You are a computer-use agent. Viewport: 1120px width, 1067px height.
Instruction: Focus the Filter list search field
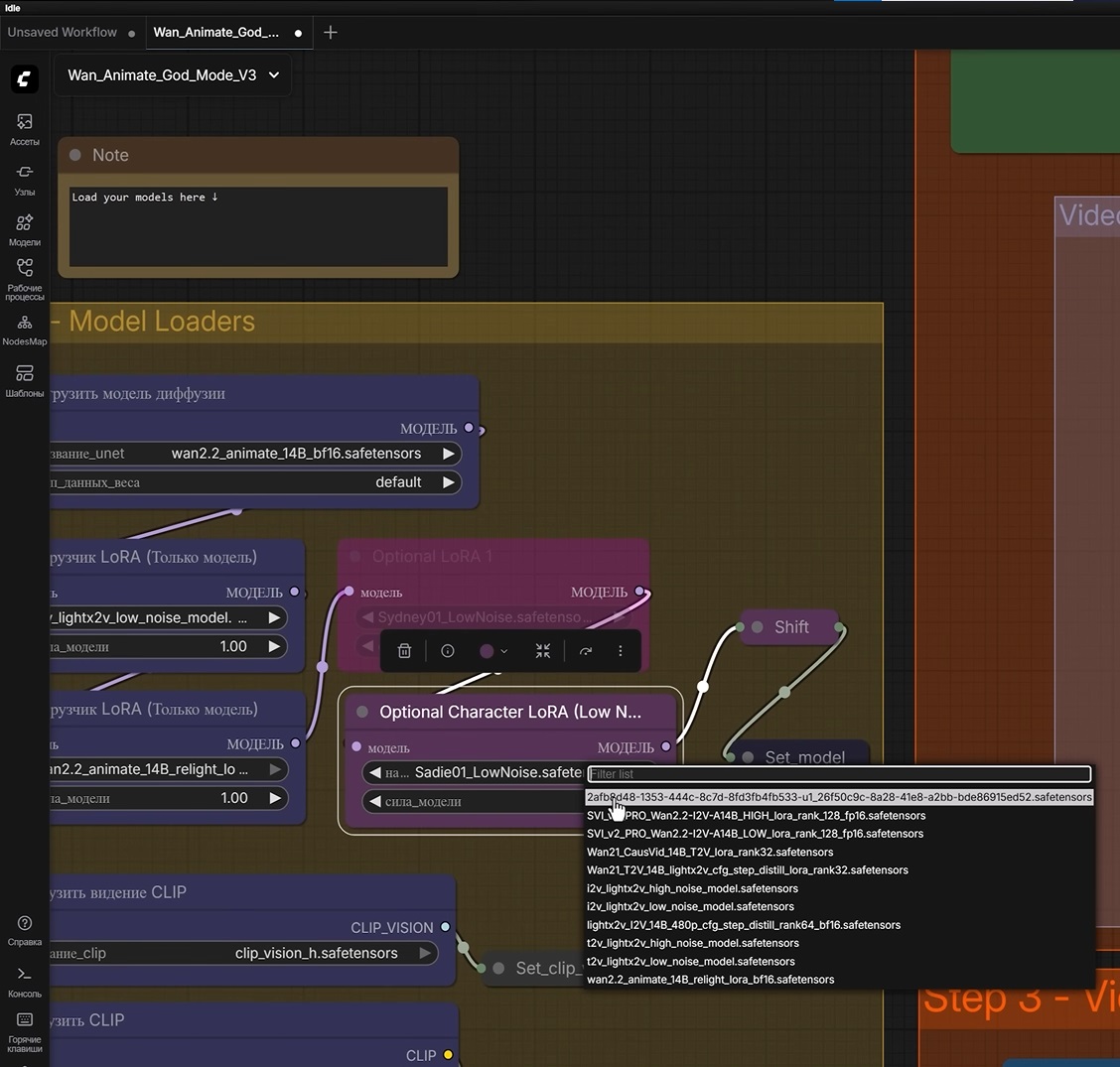point(839,773)
